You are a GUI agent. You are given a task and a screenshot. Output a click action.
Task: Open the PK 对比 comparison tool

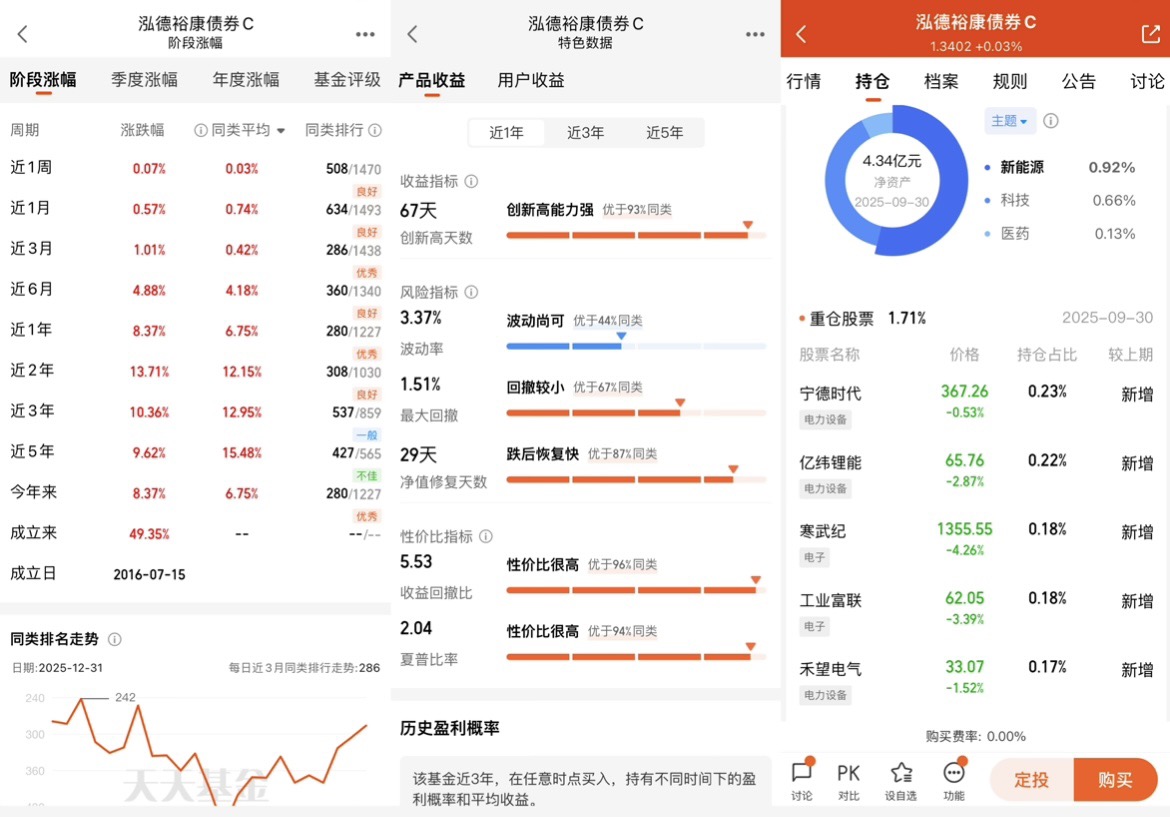pos(848,781)
